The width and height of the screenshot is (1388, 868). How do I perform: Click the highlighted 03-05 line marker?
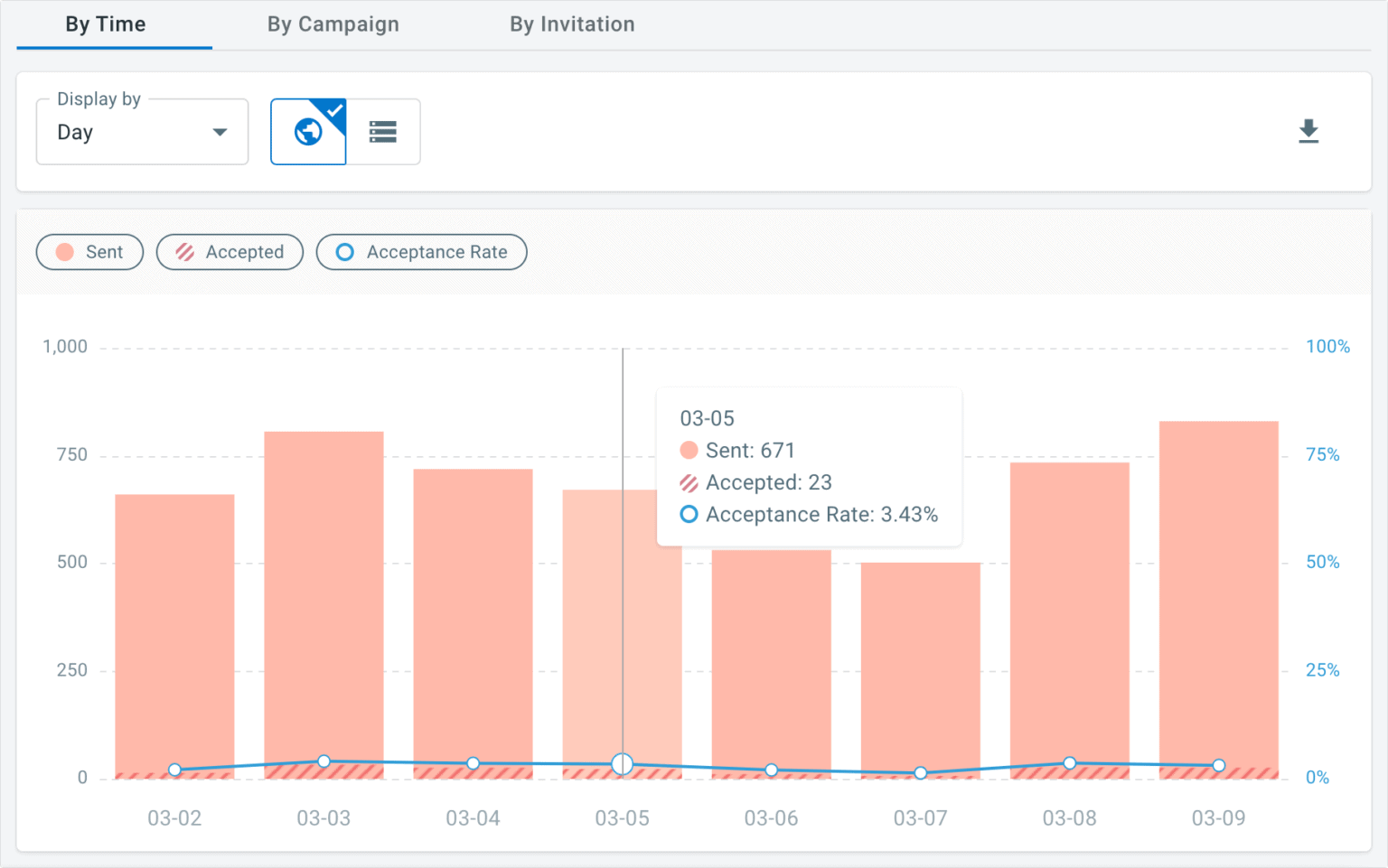(x=622, y=764)
